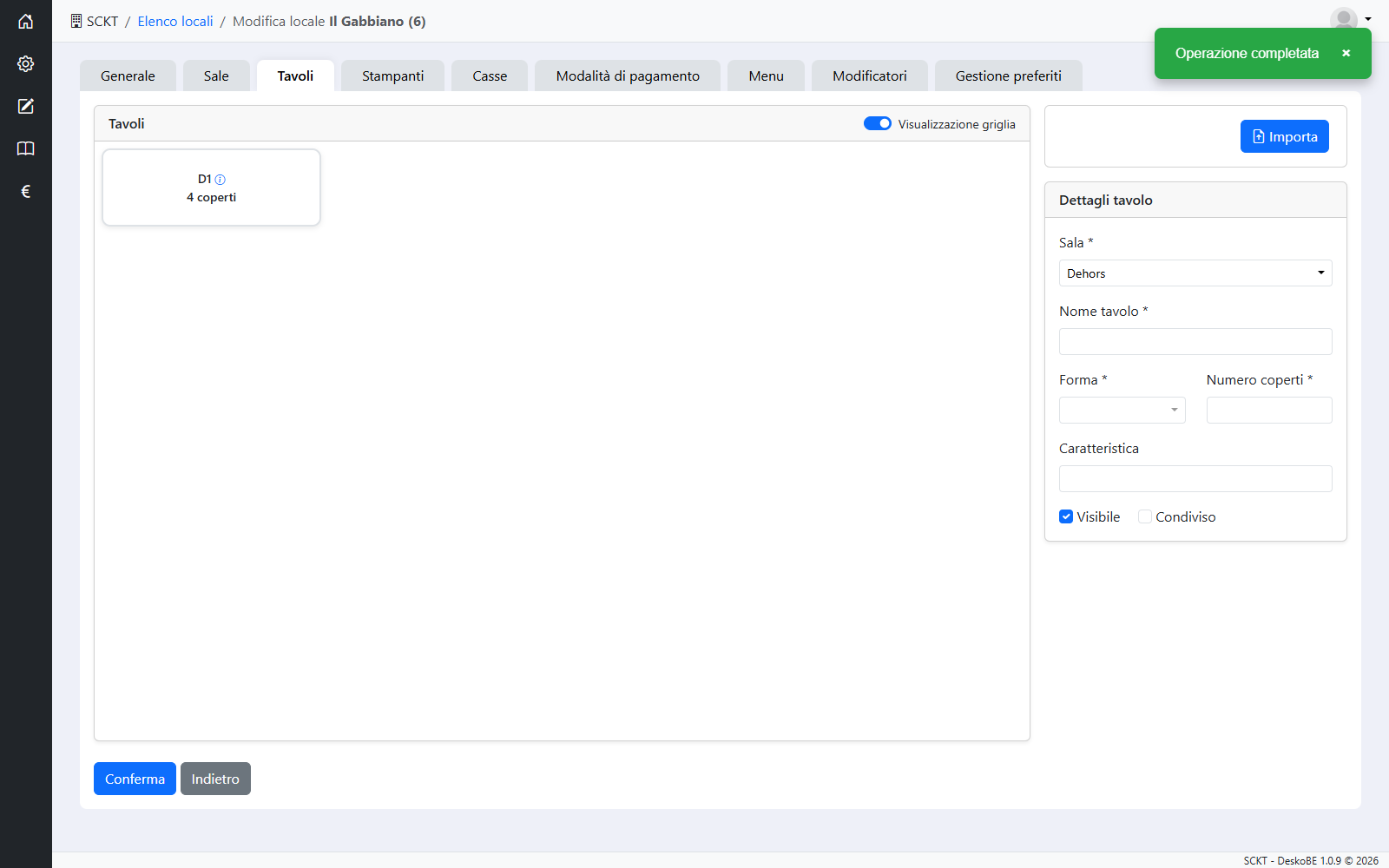Click the user avatar icon
Image resolution: width=1389 pixels, height=868 pixels.
coord(1344,18)
